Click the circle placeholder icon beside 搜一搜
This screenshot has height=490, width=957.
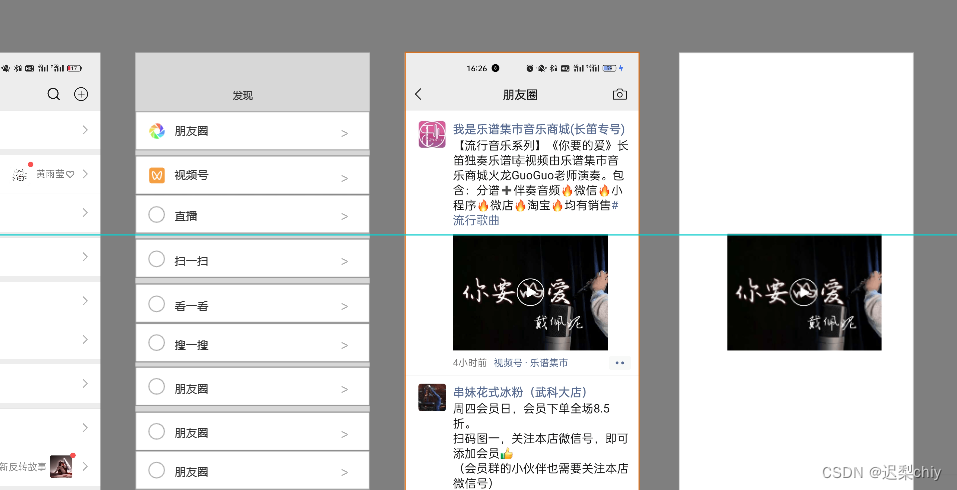157,343
